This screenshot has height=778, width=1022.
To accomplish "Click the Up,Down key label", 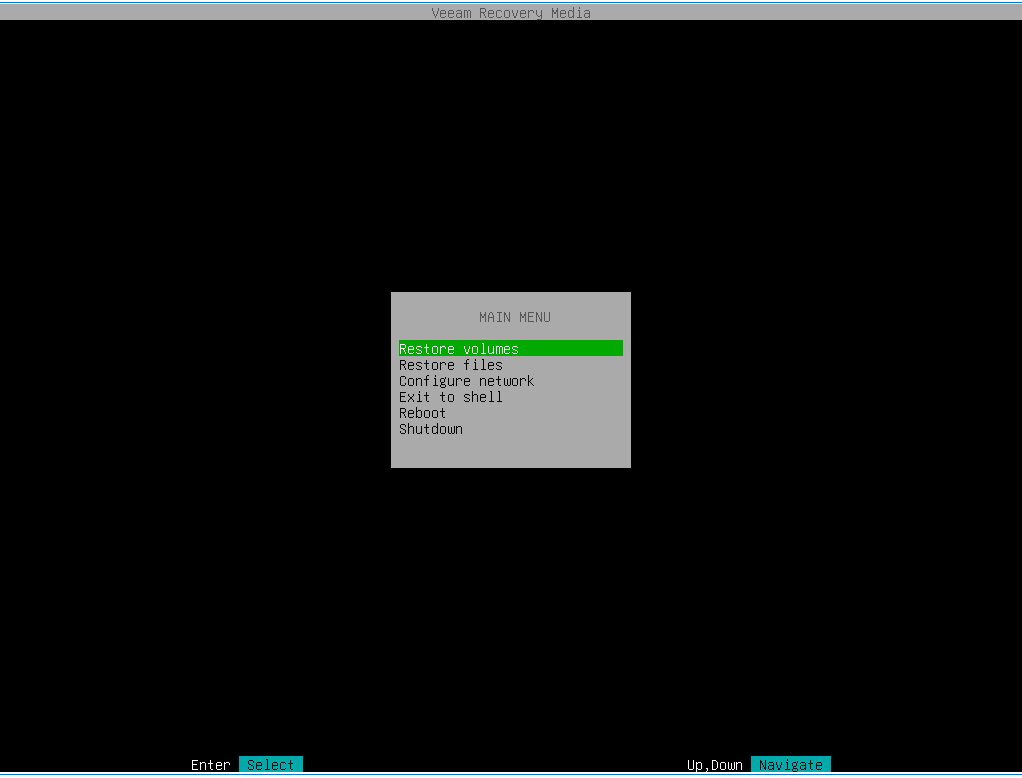I will point(714,765).
